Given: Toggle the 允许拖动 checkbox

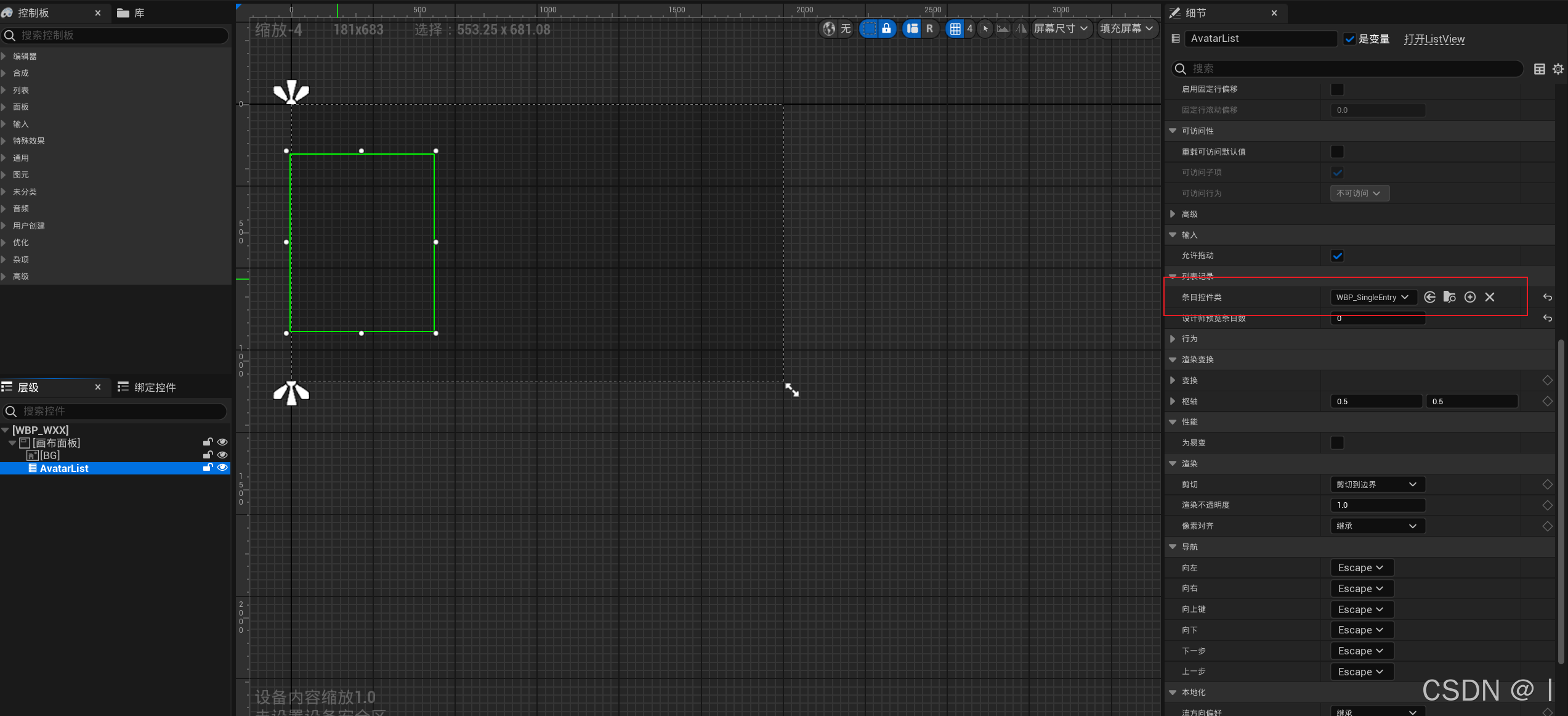Looking at the screenshot, I should [1337, 256].
